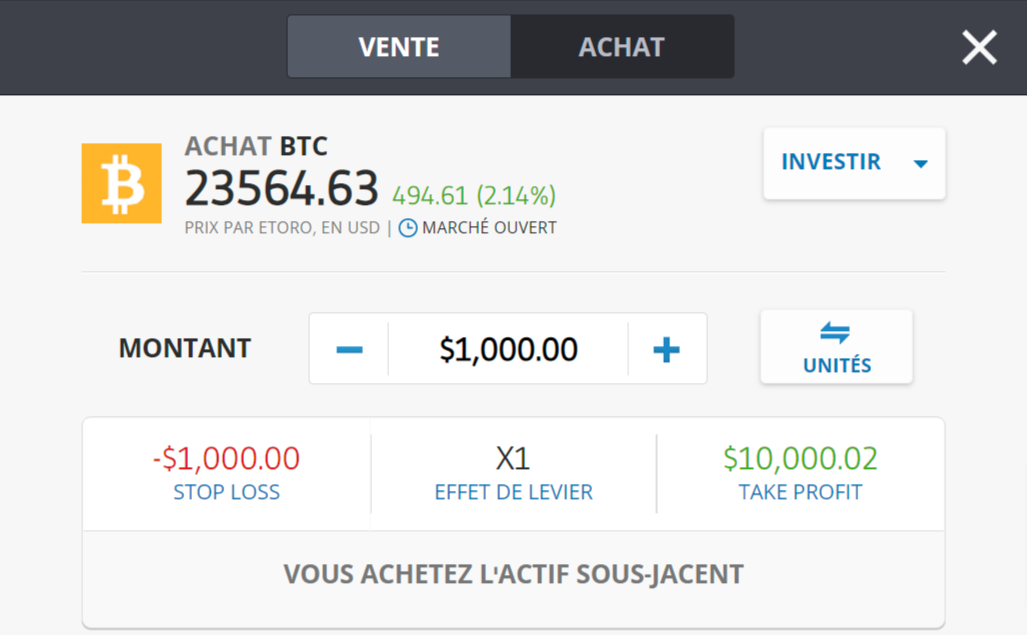Open the STOP LOSS settings
1027x635 pixels.
coord(226,474)
